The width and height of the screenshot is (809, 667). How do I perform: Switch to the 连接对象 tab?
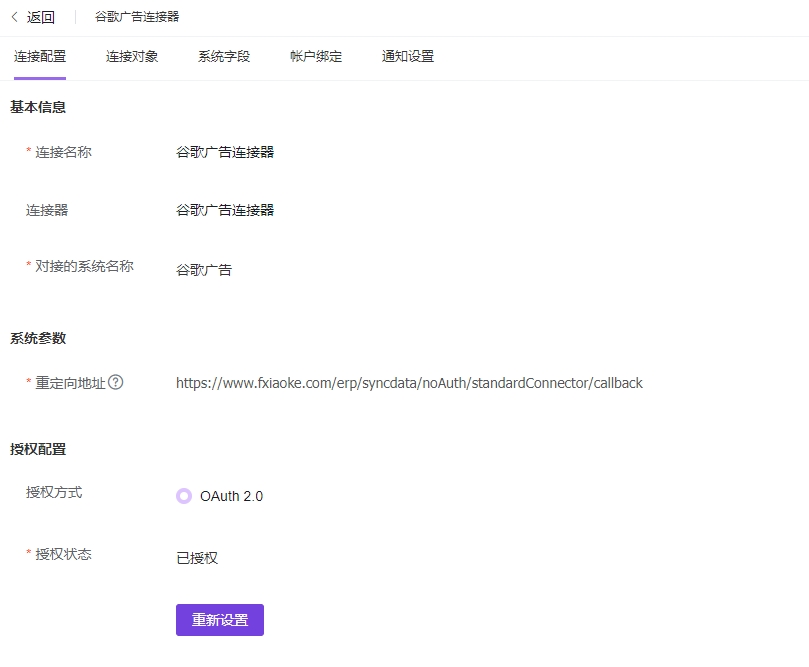[131, 57]
